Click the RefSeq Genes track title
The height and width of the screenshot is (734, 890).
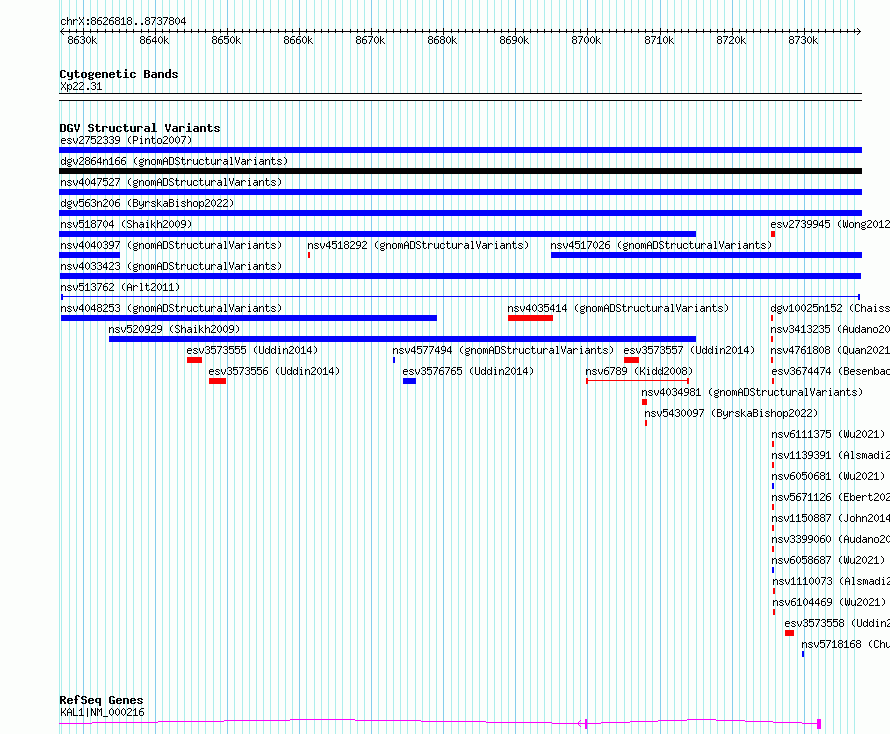click(x=101, y=701)
